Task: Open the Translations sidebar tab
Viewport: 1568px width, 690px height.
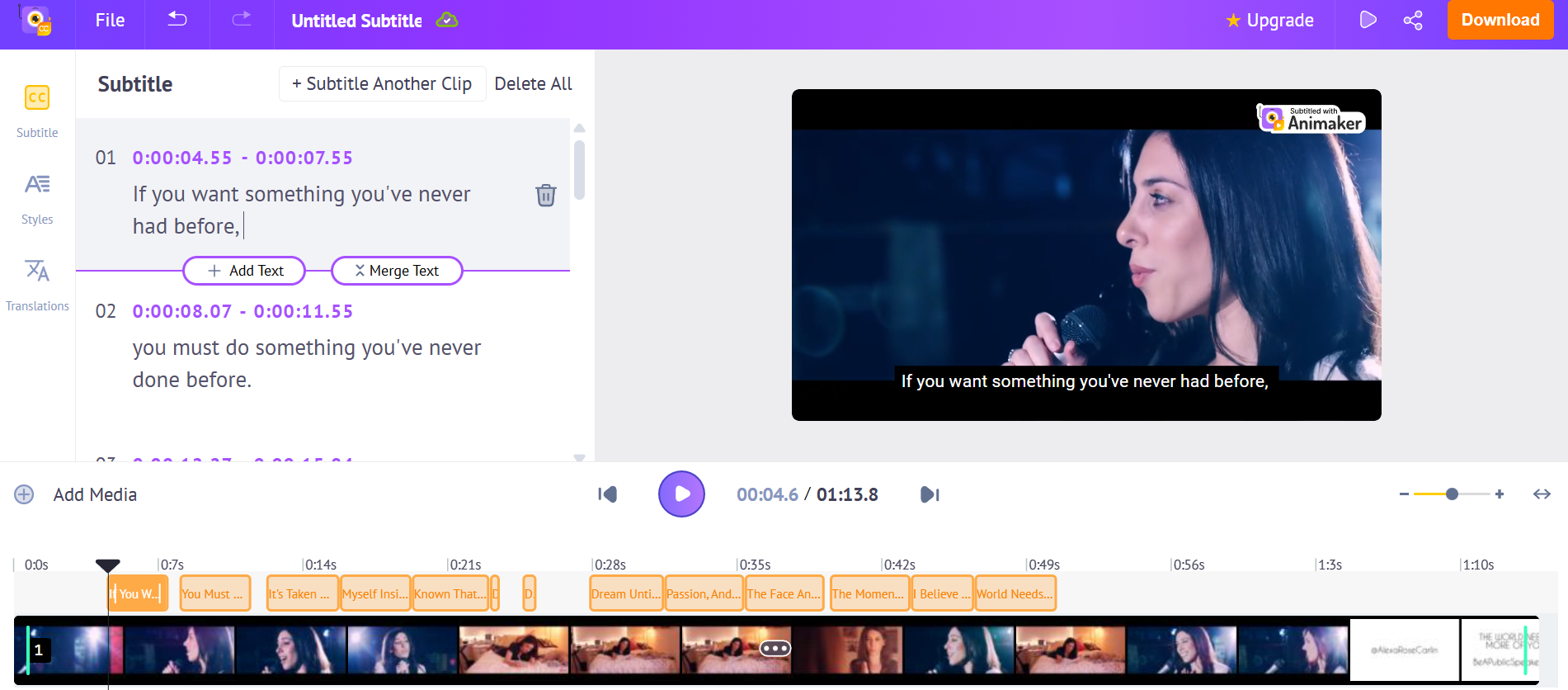Action: coord(37,285)
